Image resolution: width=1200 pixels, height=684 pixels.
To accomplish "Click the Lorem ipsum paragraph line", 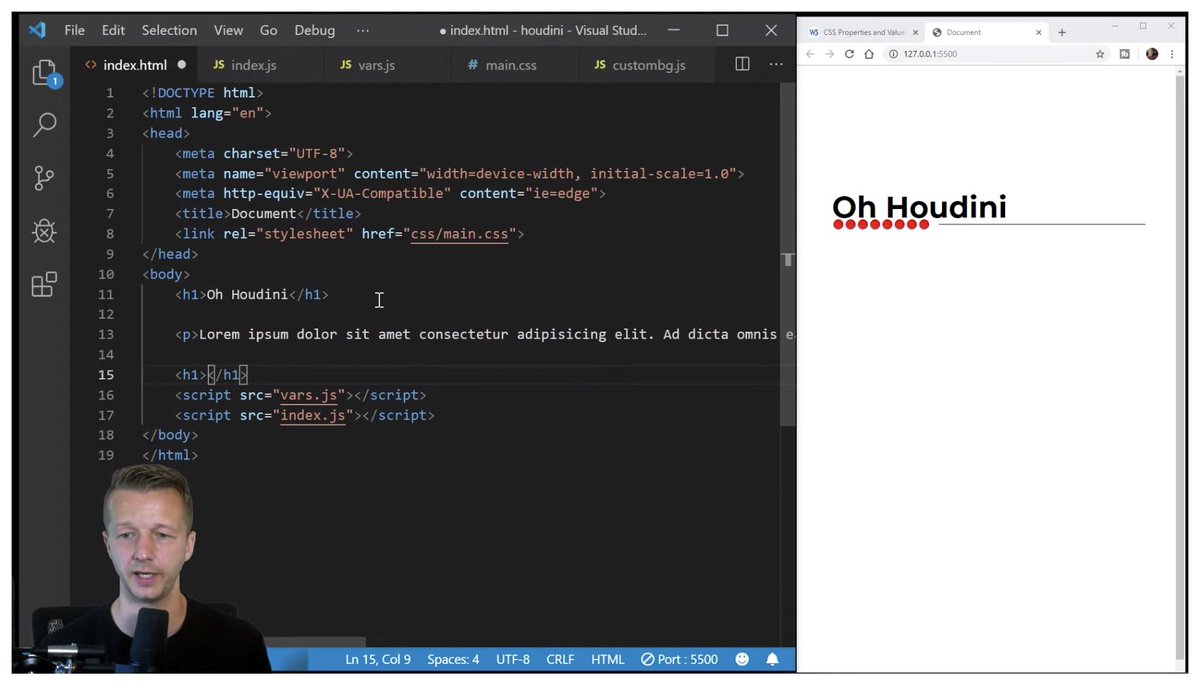I will [486, 335].
